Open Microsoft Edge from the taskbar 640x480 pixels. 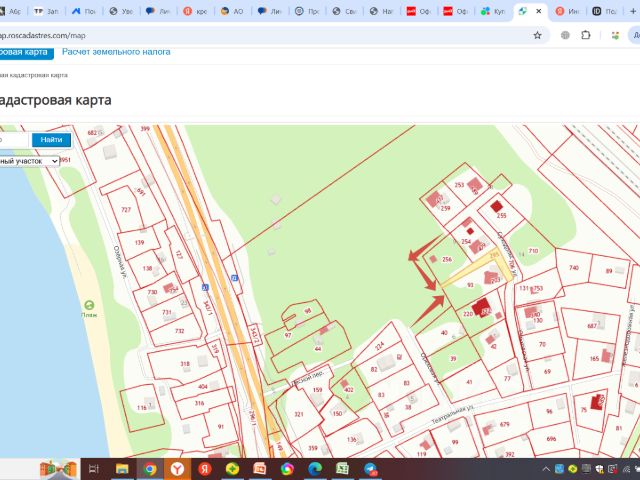click(315, 469)
